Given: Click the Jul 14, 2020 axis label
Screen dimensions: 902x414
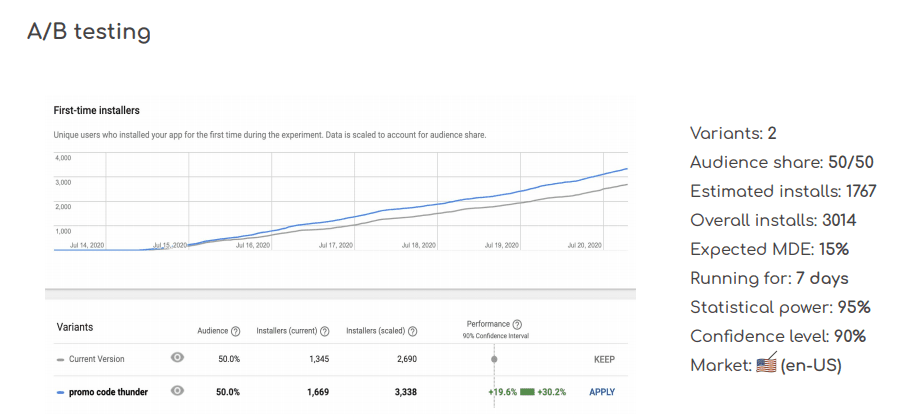Looking at the screenshot, I should 87,244.
